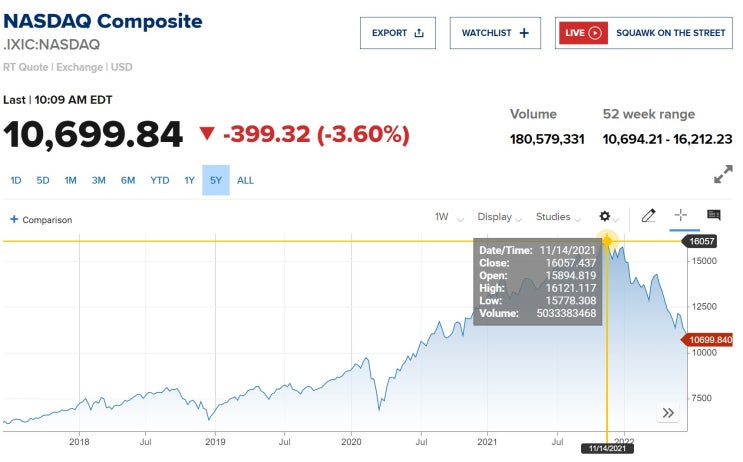Open the Display dropdown

[500, 217]
